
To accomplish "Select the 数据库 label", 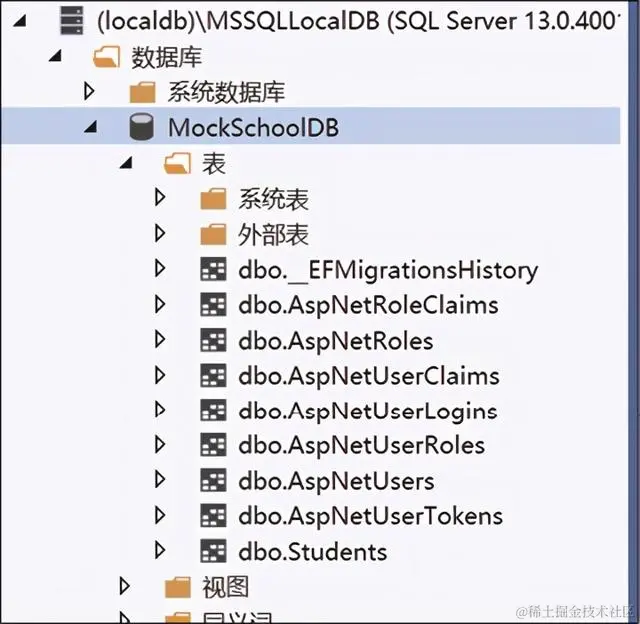I will tap(167, 57).
